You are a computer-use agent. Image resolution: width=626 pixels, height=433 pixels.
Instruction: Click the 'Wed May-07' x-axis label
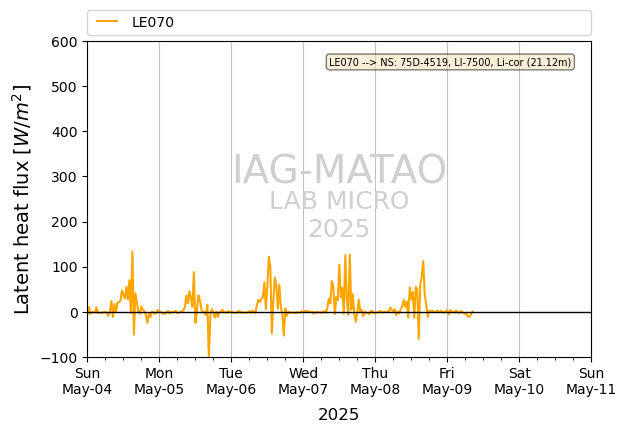tap(303, 381)
